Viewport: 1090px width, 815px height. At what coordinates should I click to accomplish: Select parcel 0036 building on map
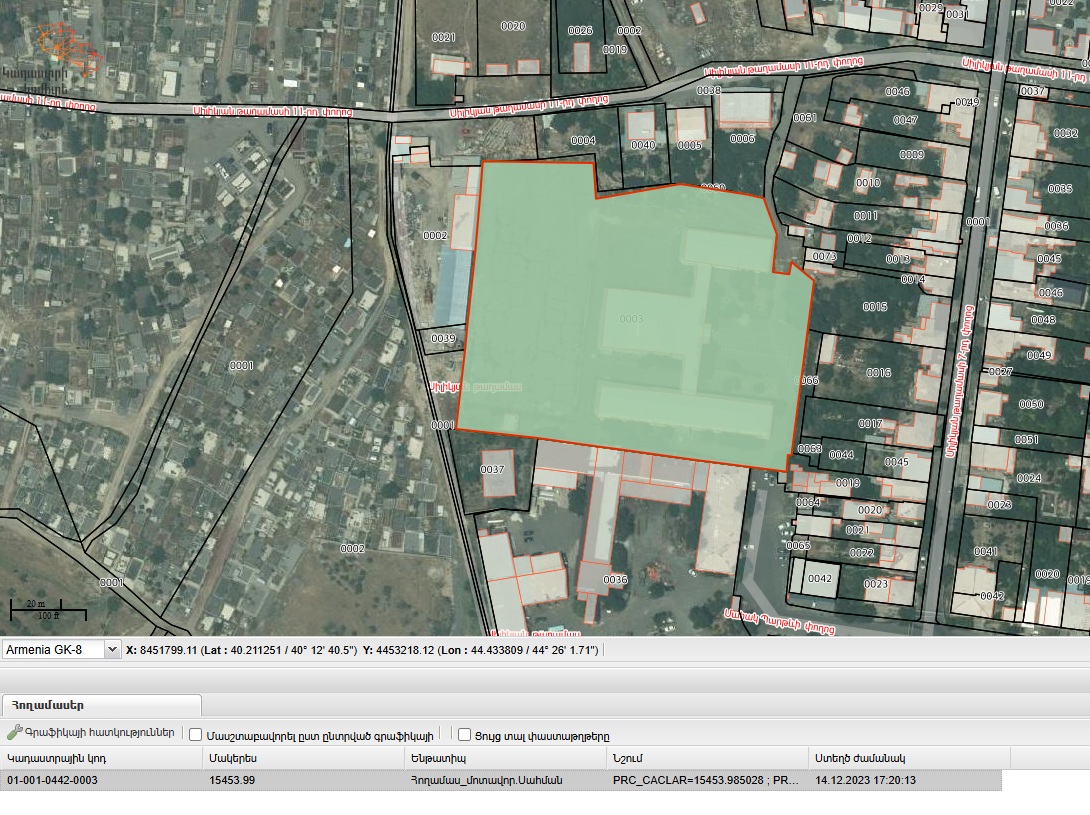[615, 580]
